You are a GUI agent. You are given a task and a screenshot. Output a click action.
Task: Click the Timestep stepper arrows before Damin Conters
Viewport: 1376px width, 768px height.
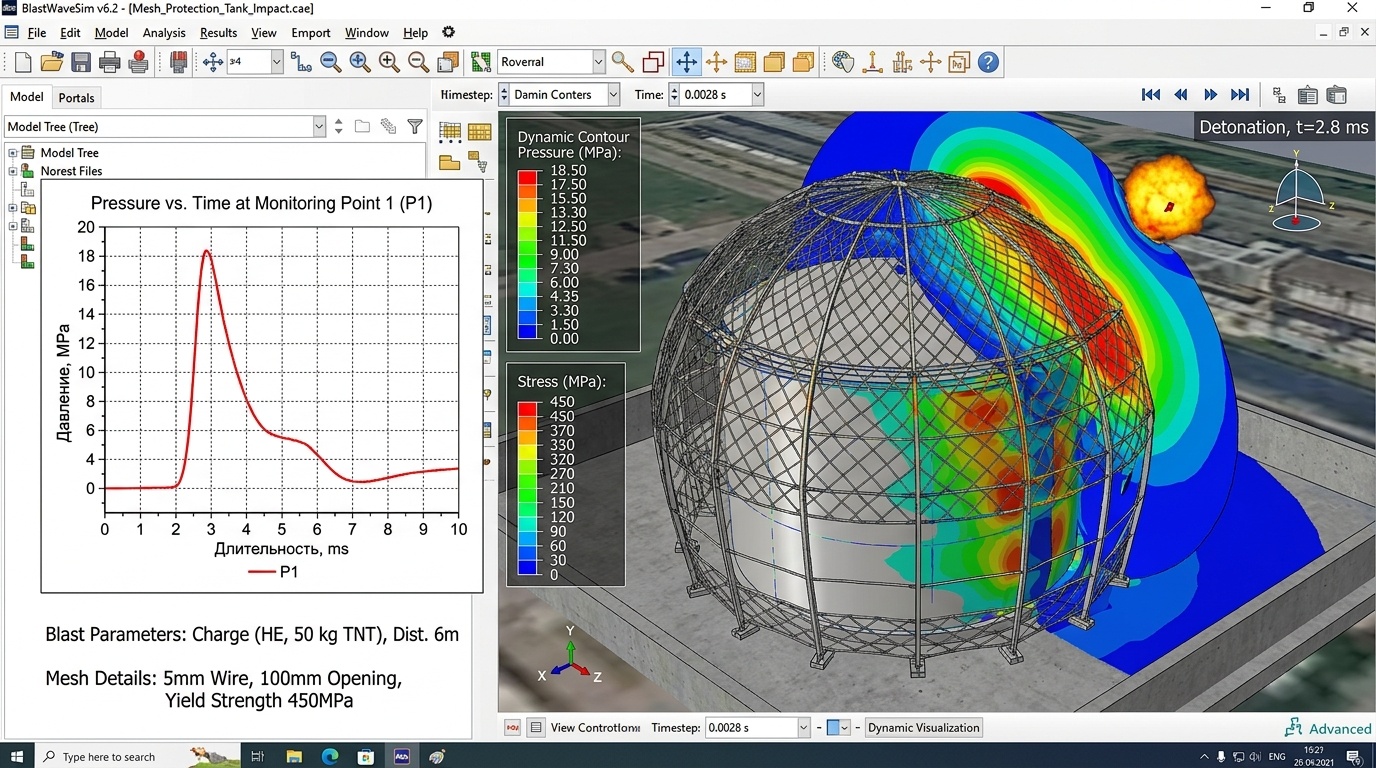pyautogui.click(x=505, y=95)
